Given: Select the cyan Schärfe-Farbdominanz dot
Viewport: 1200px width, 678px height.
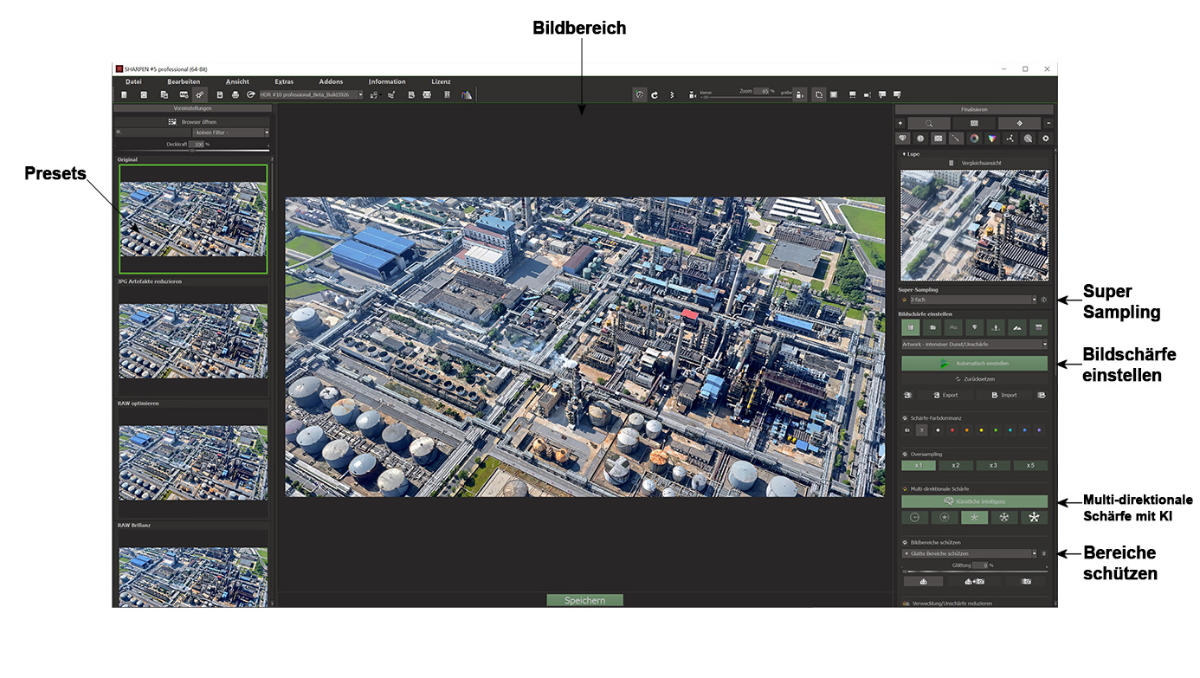Looking at the screenshot, I should [x=1010, y=430].
